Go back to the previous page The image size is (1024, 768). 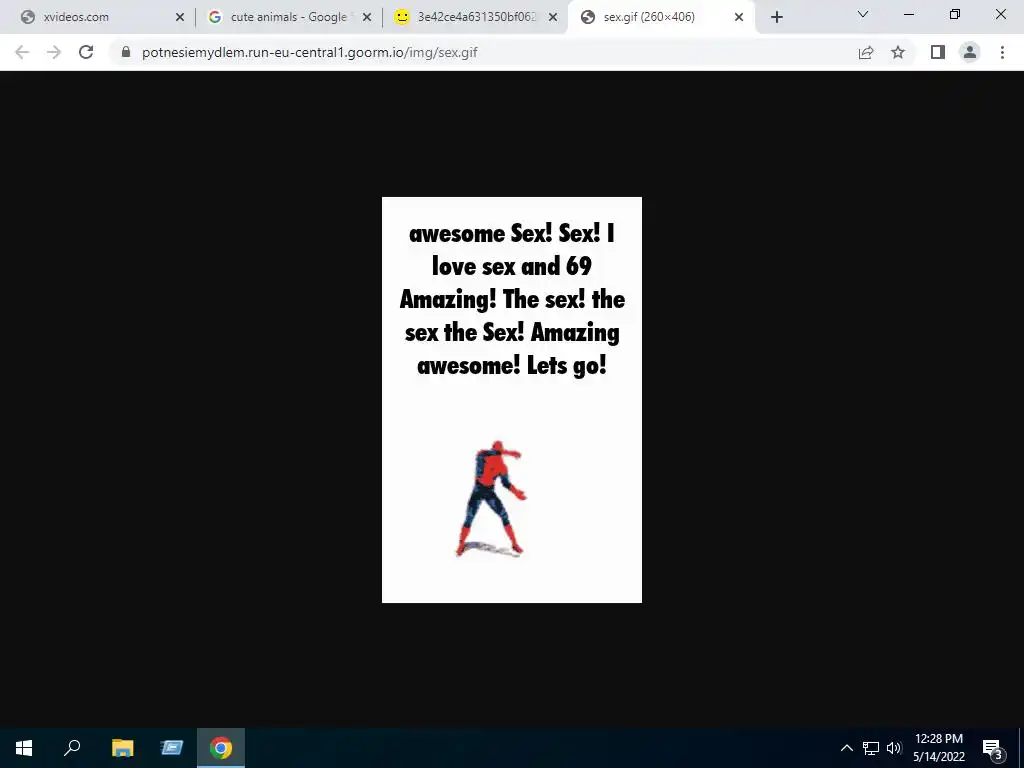tap(22, 52)
